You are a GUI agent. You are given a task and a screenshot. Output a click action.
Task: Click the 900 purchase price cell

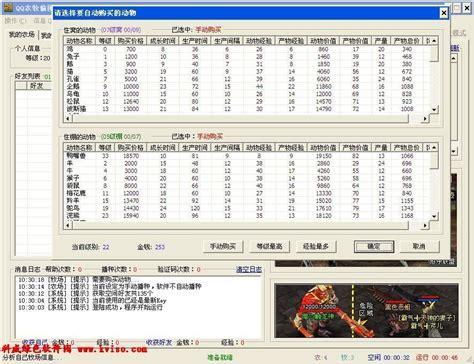tap(131, 64)
